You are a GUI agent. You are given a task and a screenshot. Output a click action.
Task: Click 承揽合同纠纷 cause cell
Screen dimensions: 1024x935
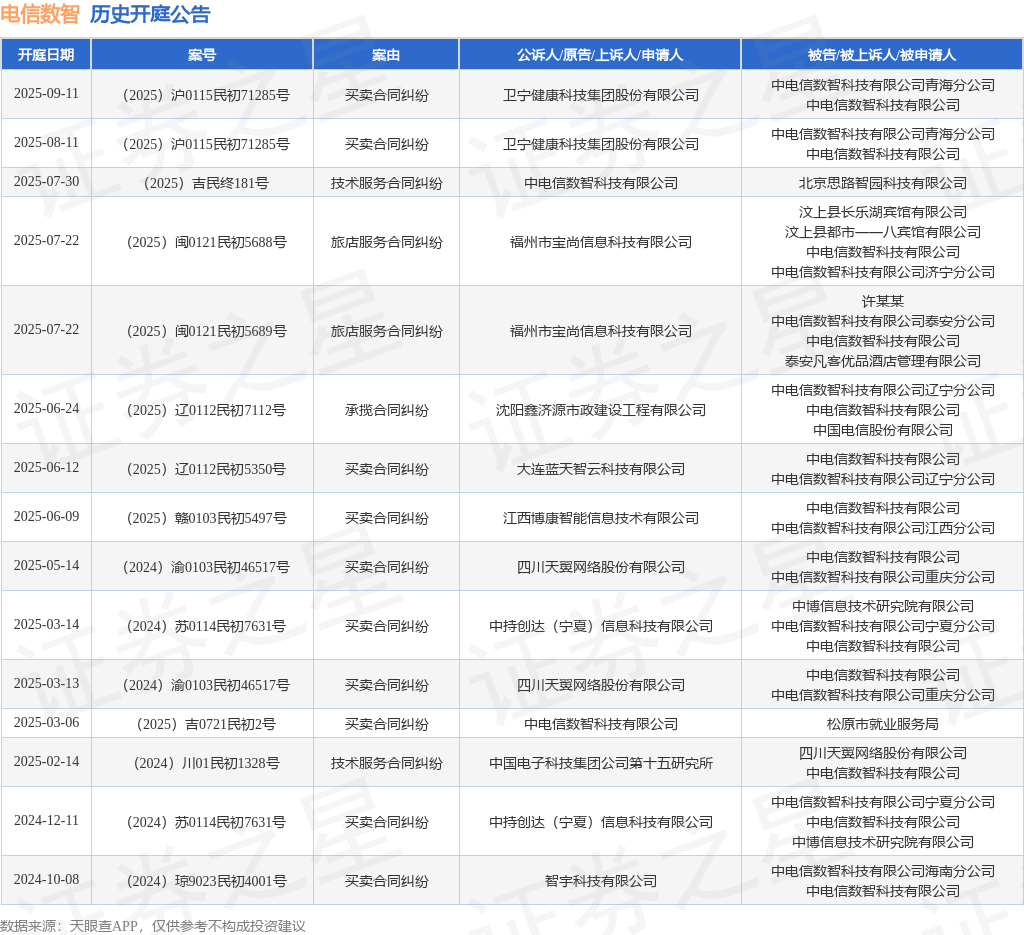(x=386, y=410)
